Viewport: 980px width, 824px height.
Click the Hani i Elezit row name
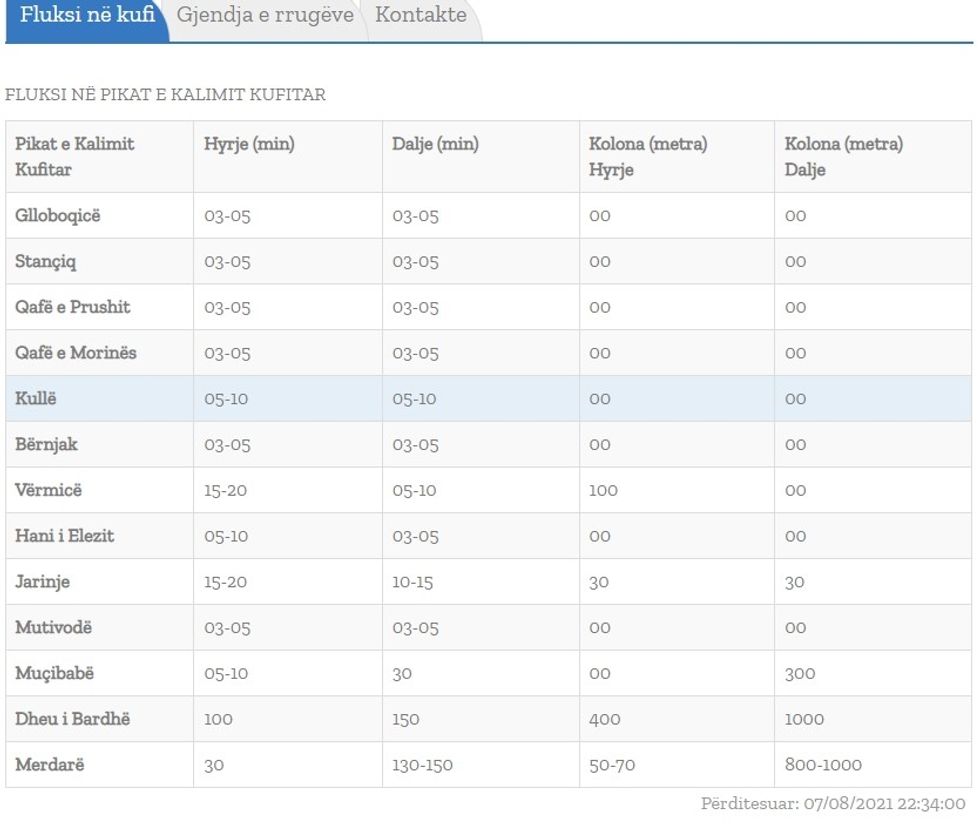pos(65,536)
